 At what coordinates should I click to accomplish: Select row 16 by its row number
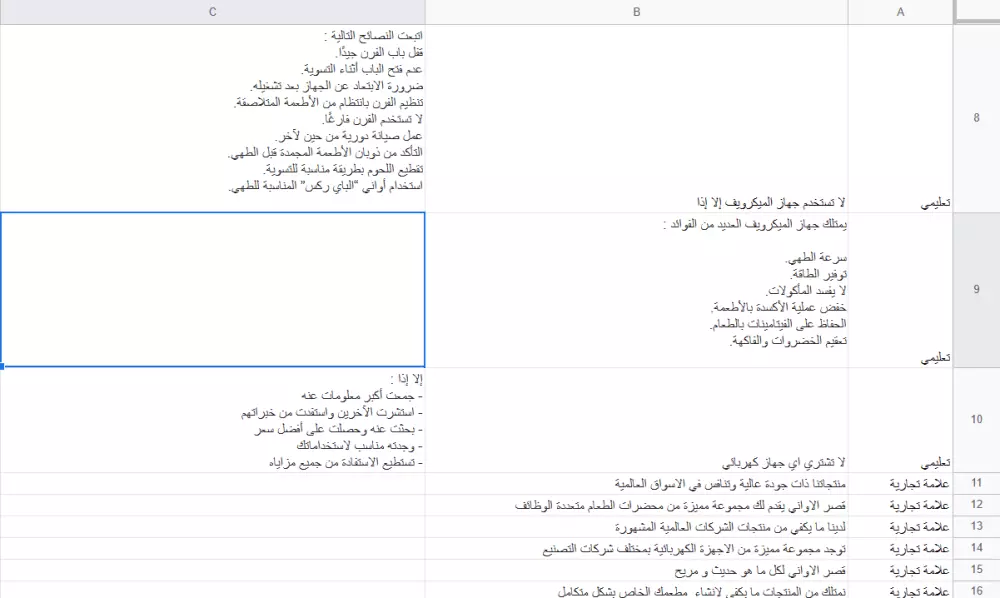click(x=975, y=591)
